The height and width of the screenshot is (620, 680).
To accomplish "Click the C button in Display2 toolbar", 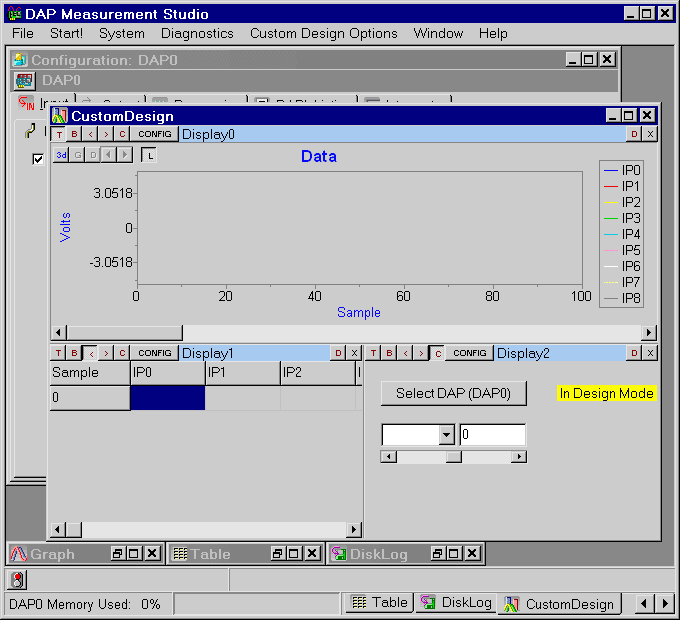I will [x=437, y=353].
